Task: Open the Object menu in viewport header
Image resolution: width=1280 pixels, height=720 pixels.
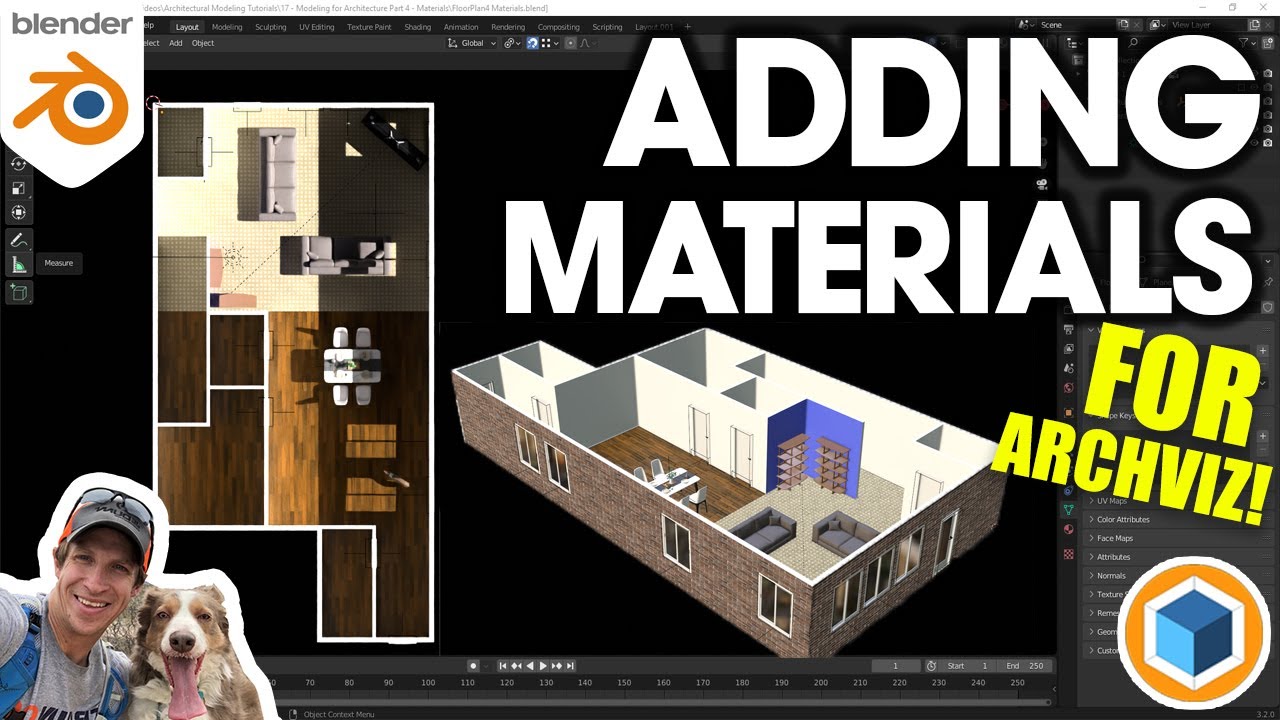Action: click(203, 43)
